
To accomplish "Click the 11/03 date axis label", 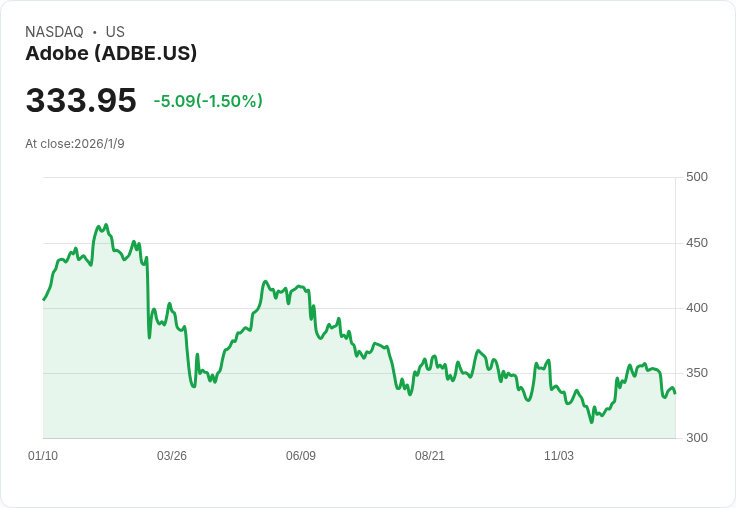I will coord(559,455).
